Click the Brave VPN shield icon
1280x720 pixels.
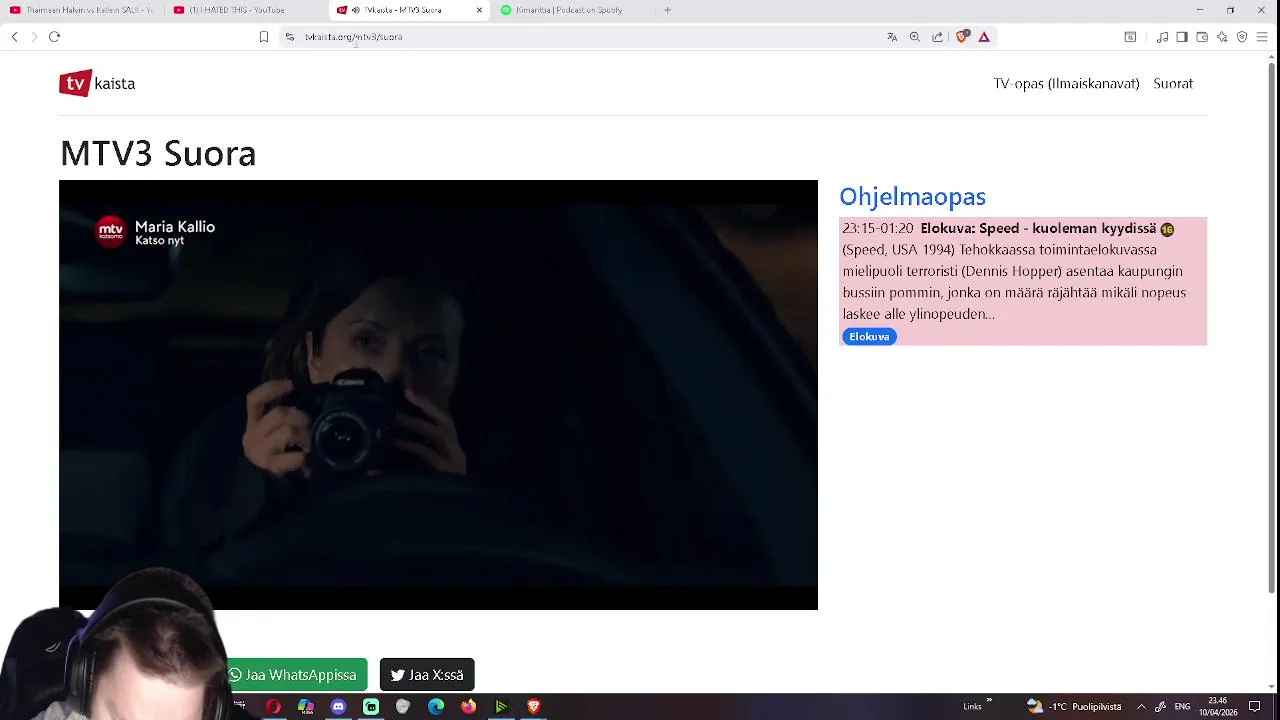[x=1242, y=37]
